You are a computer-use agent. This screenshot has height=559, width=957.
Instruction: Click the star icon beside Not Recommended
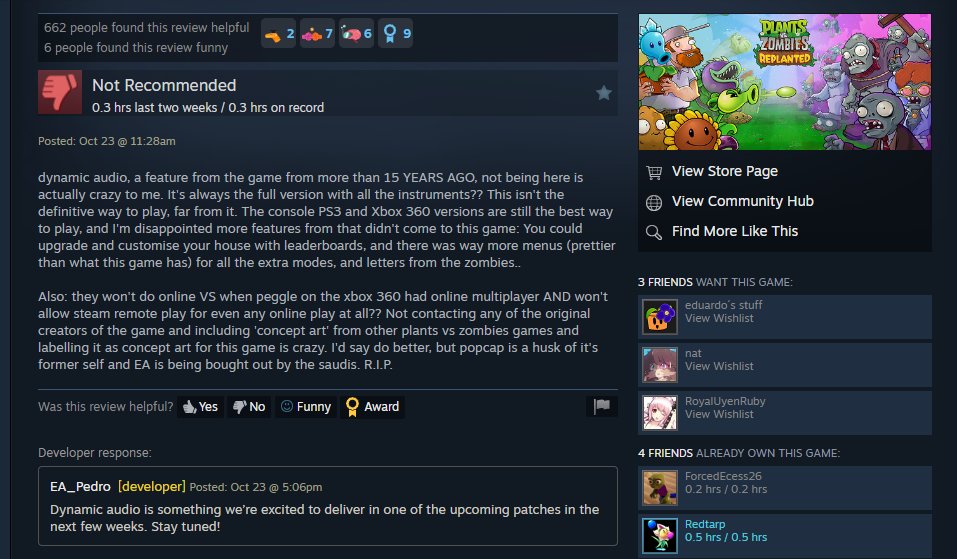[x=604, y=93]
